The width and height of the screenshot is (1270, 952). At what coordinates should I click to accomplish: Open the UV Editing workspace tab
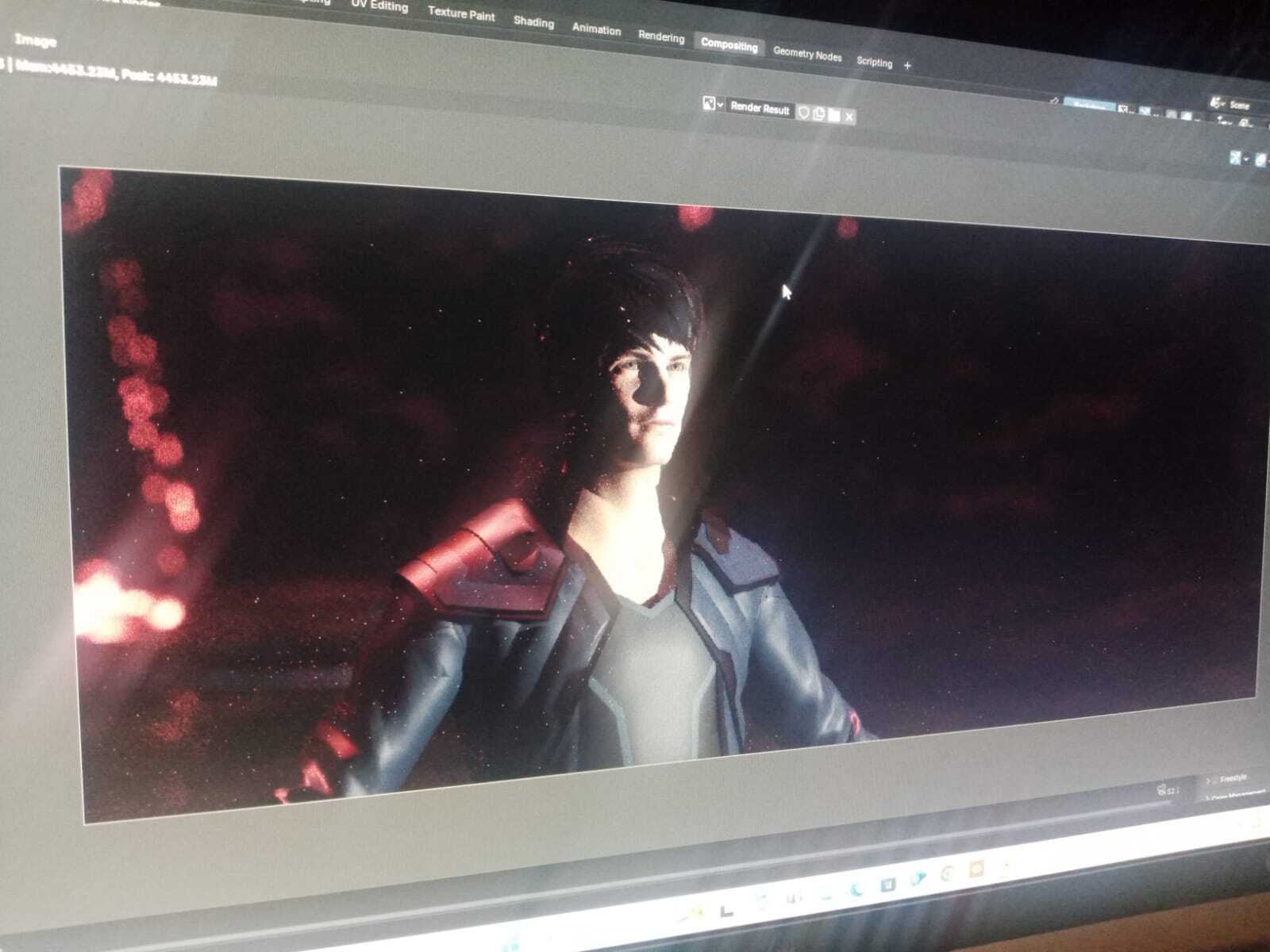pyautogui.click(x=379, y=6)
